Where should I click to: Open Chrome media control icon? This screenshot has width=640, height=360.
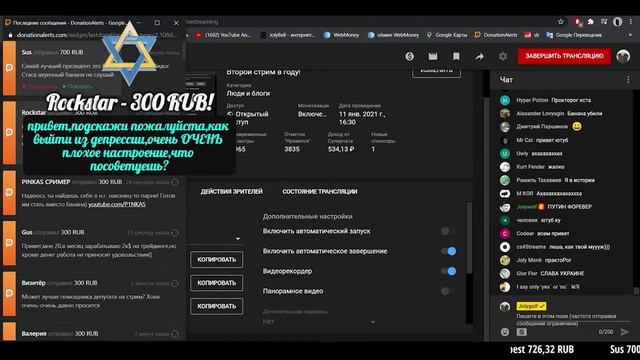coord(604,22)
